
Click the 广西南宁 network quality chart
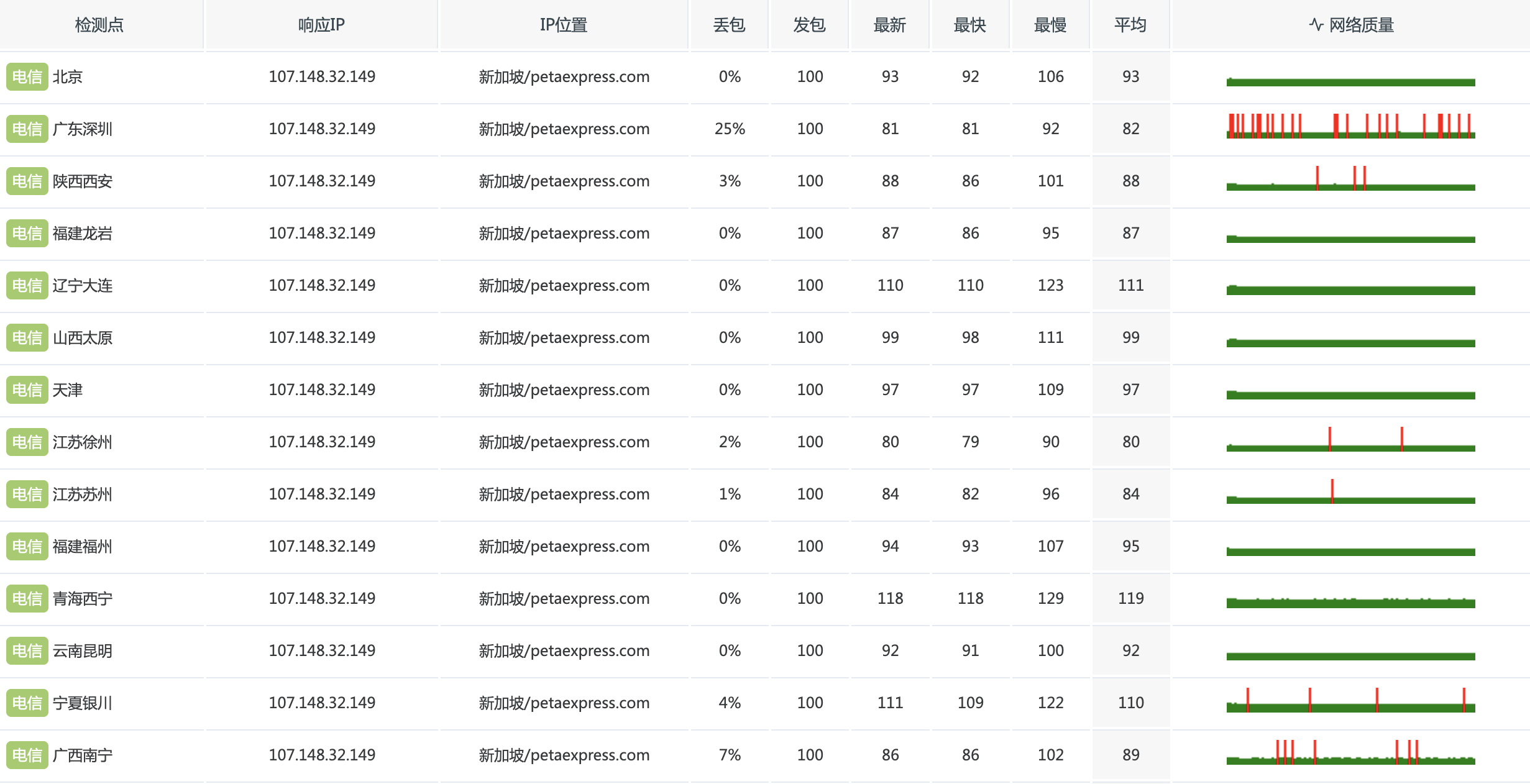tap(1350, 752)
